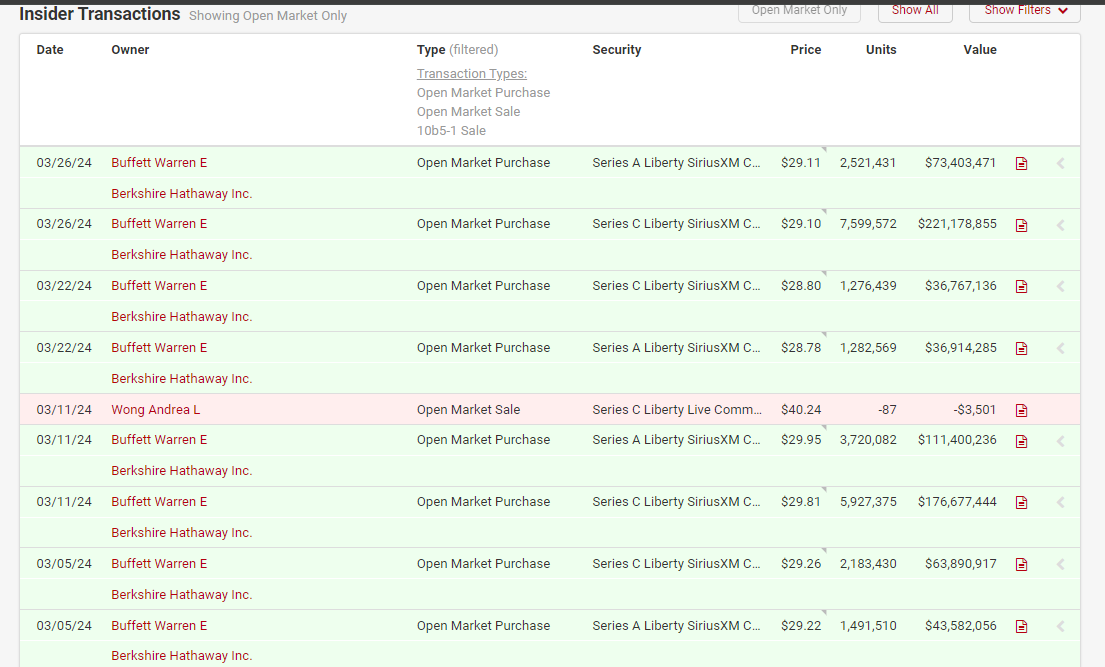The image size is (1105, 667).
Task: Expand row chevron for $36,914,285 transaction
Action: pyautogui.click(x=1061, y=348)
